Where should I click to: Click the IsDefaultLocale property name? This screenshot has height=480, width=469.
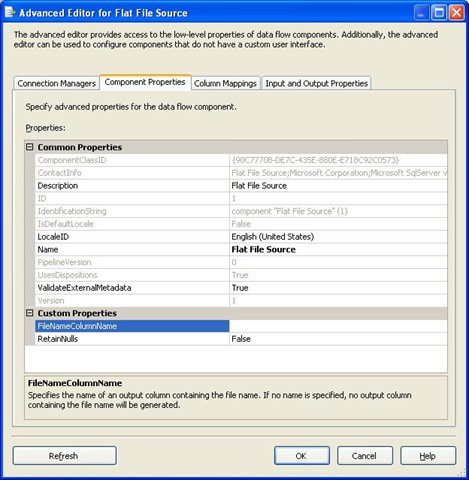[x=65, y=224]
